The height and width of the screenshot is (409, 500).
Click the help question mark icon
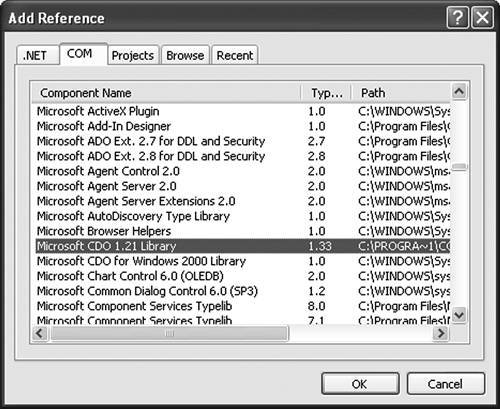(458, 17)
